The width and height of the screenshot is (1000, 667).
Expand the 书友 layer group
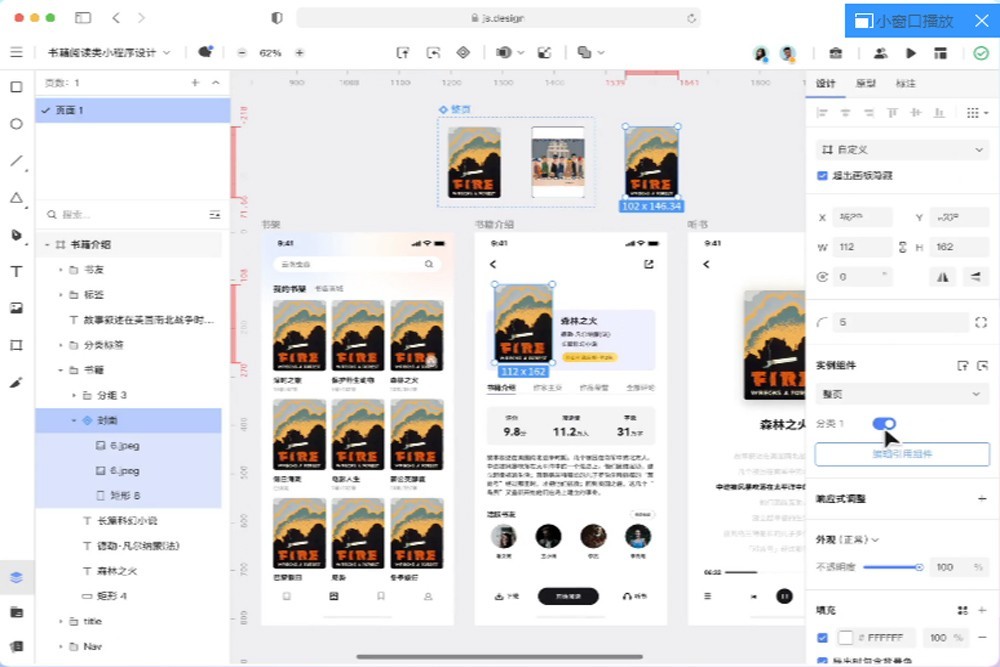[61, 270]
